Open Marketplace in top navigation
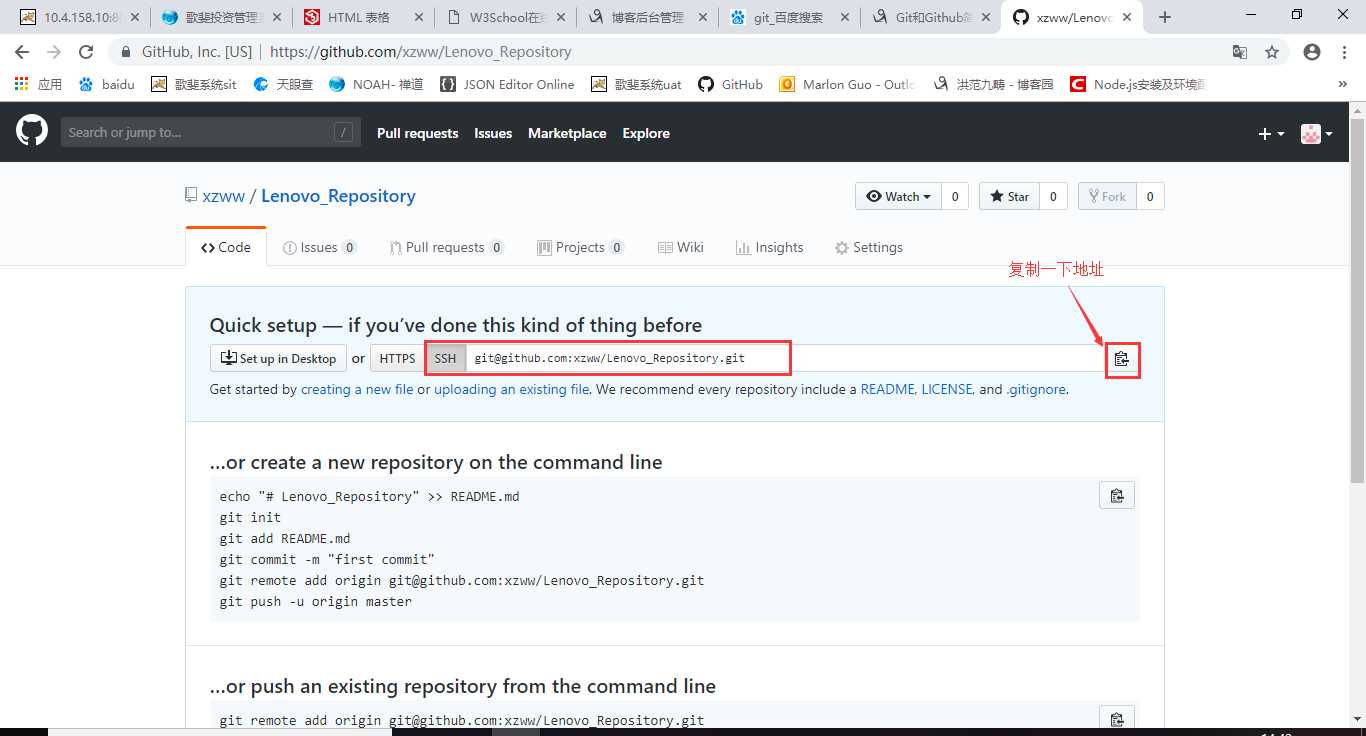Screen dimensions: 1366x736 [567, 133]
